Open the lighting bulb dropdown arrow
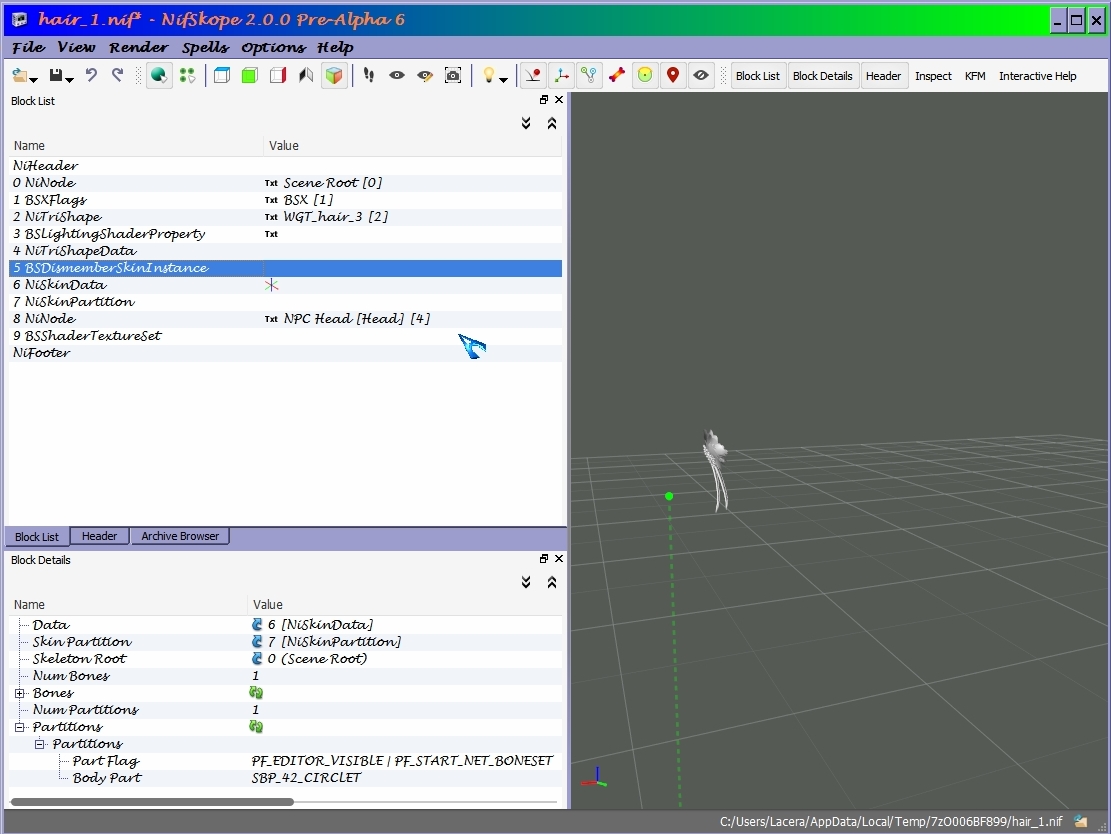 click(x=503, y=79)
